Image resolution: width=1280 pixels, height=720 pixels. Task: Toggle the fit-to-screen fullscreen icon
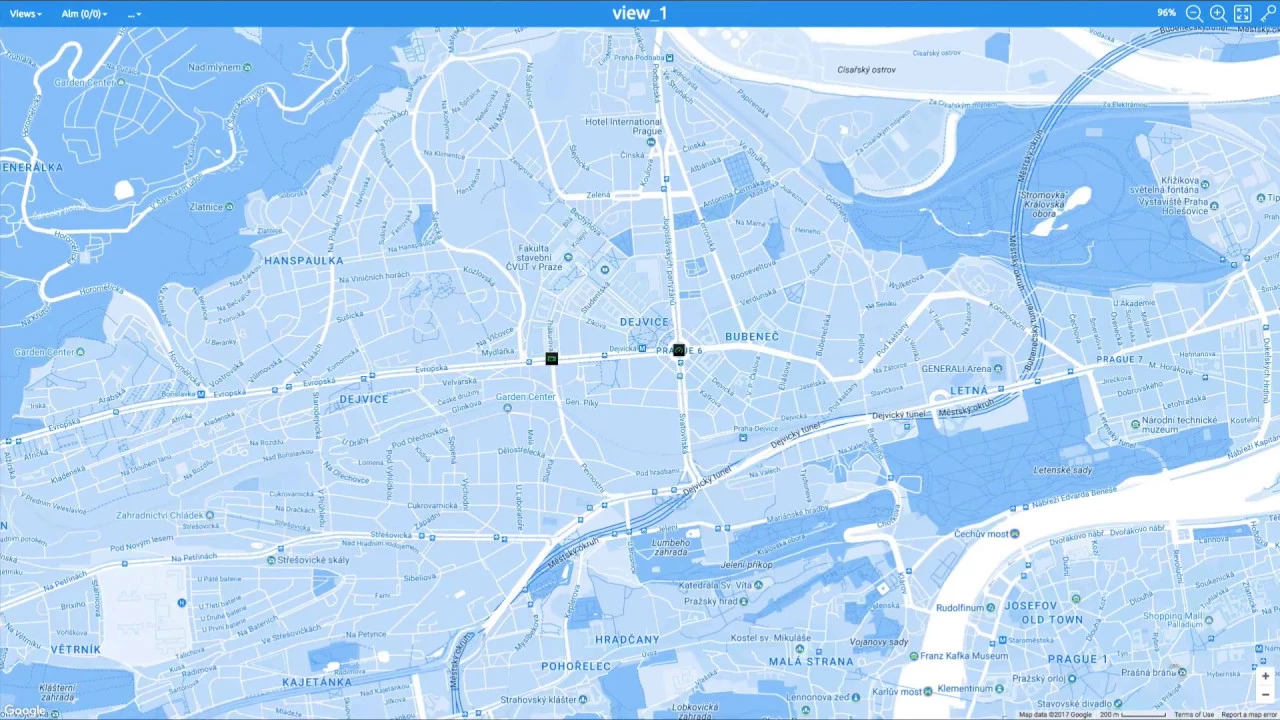(x=1243, y=13)
